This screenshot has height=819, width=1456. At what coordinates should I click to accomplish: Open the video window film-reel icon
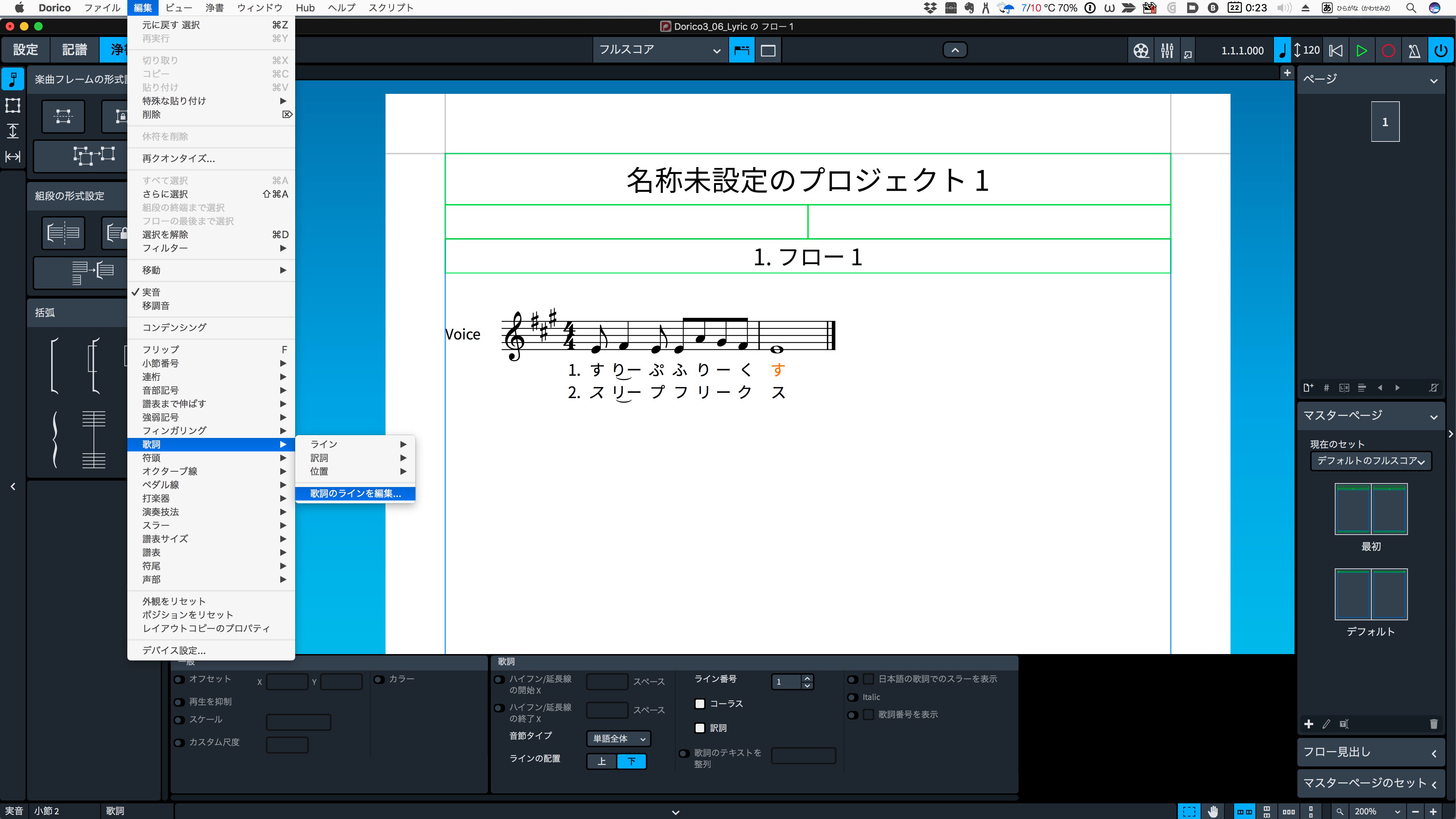coord(1141,51)
